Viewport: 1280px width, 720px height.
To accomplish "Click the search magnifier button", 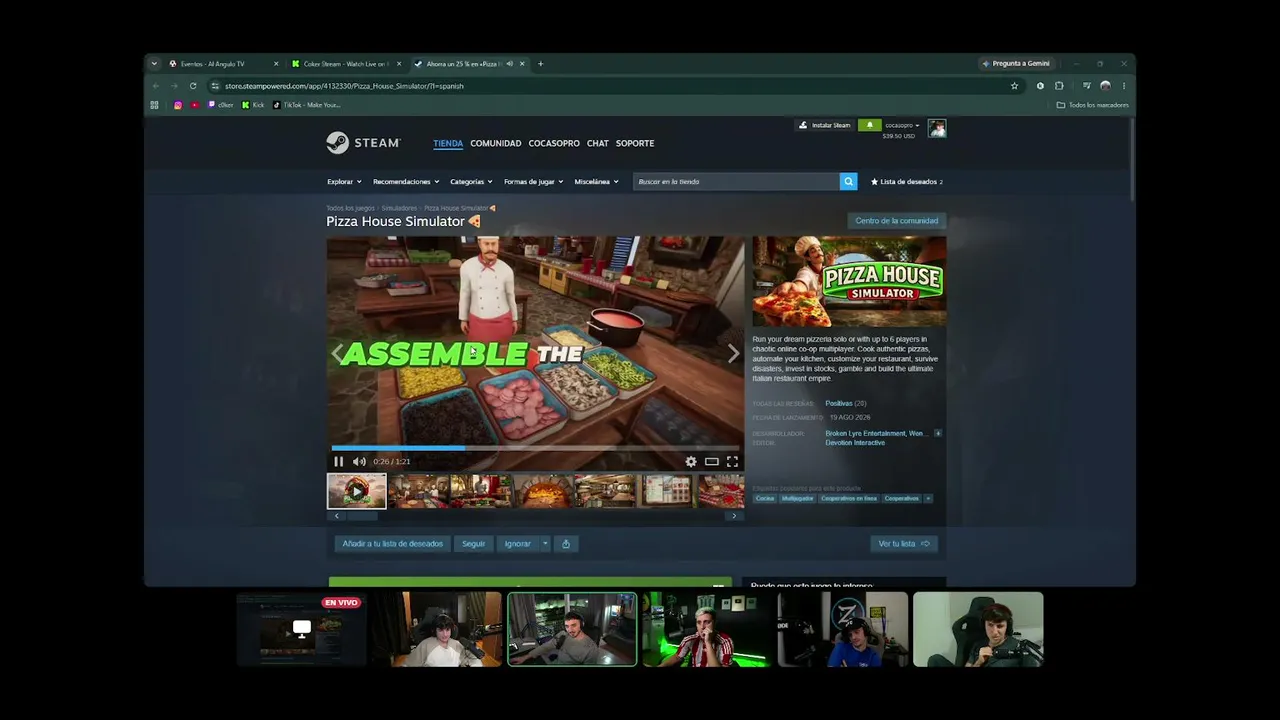I will coord(848,181).
